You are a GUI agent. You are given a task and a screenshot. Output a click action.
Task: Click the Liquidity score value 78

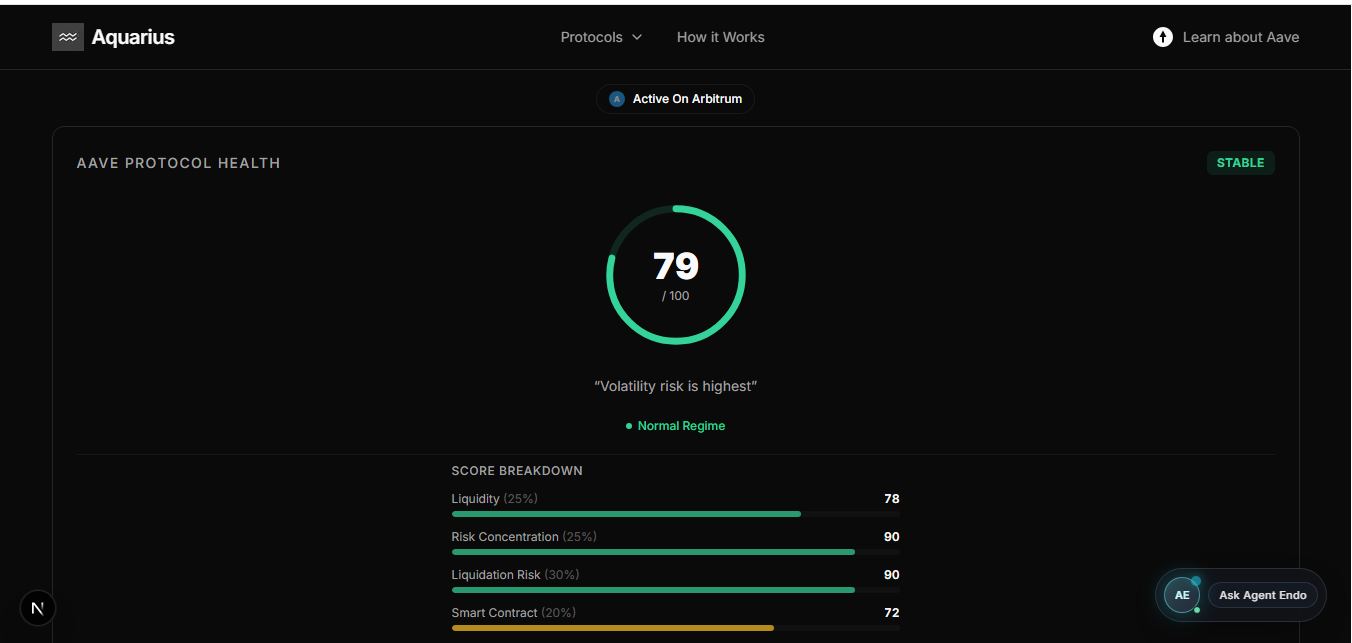[x=891, y=499]
